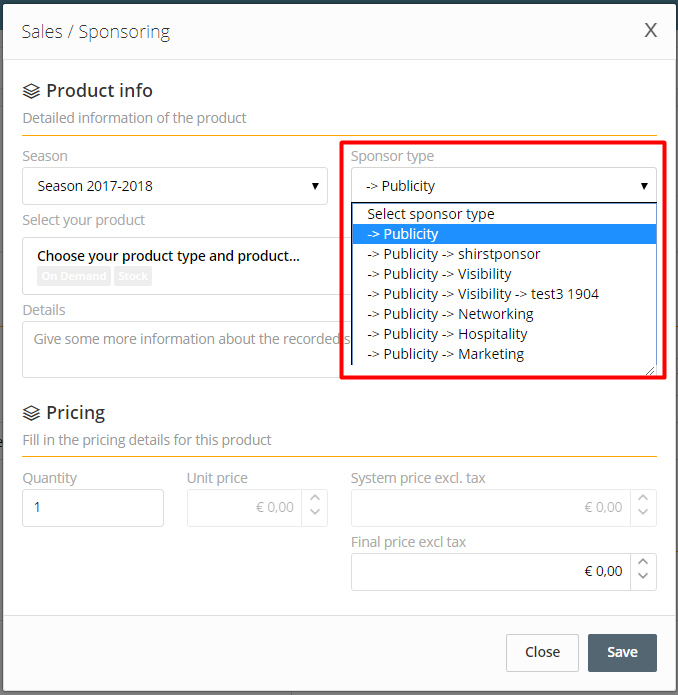Decrease Final price excl tax value

coord(643,576)
